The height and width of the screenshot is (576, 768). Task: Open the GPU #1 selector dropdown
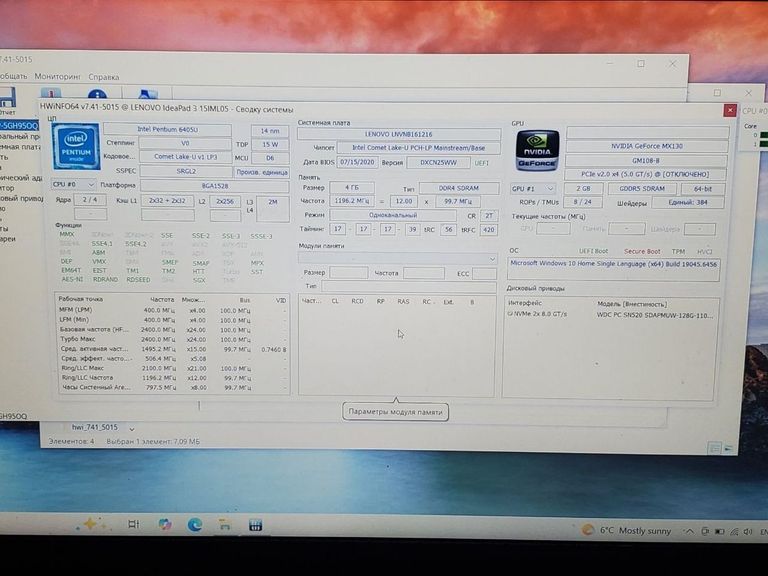[x=533, y=189]
